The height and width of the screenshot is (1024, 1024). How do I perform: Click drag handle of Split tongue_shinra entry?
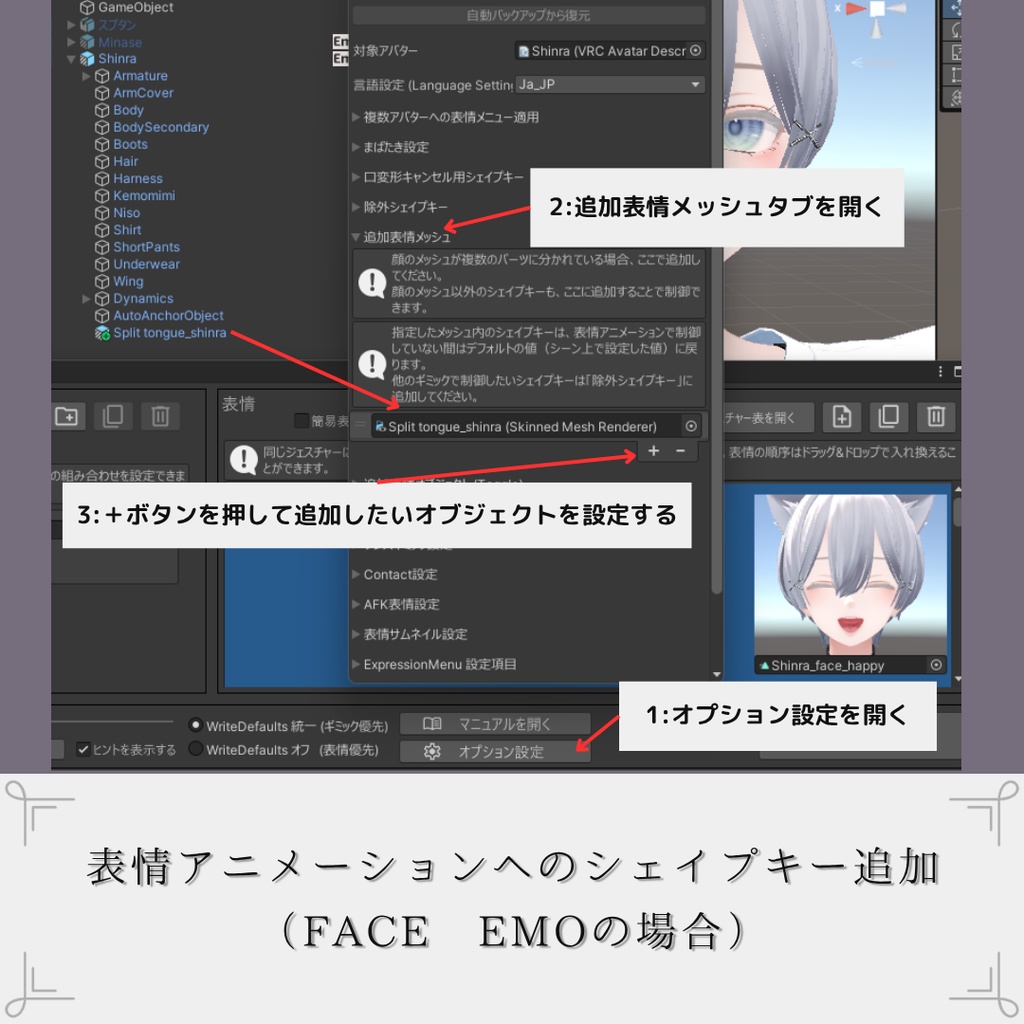coord(360,425)
